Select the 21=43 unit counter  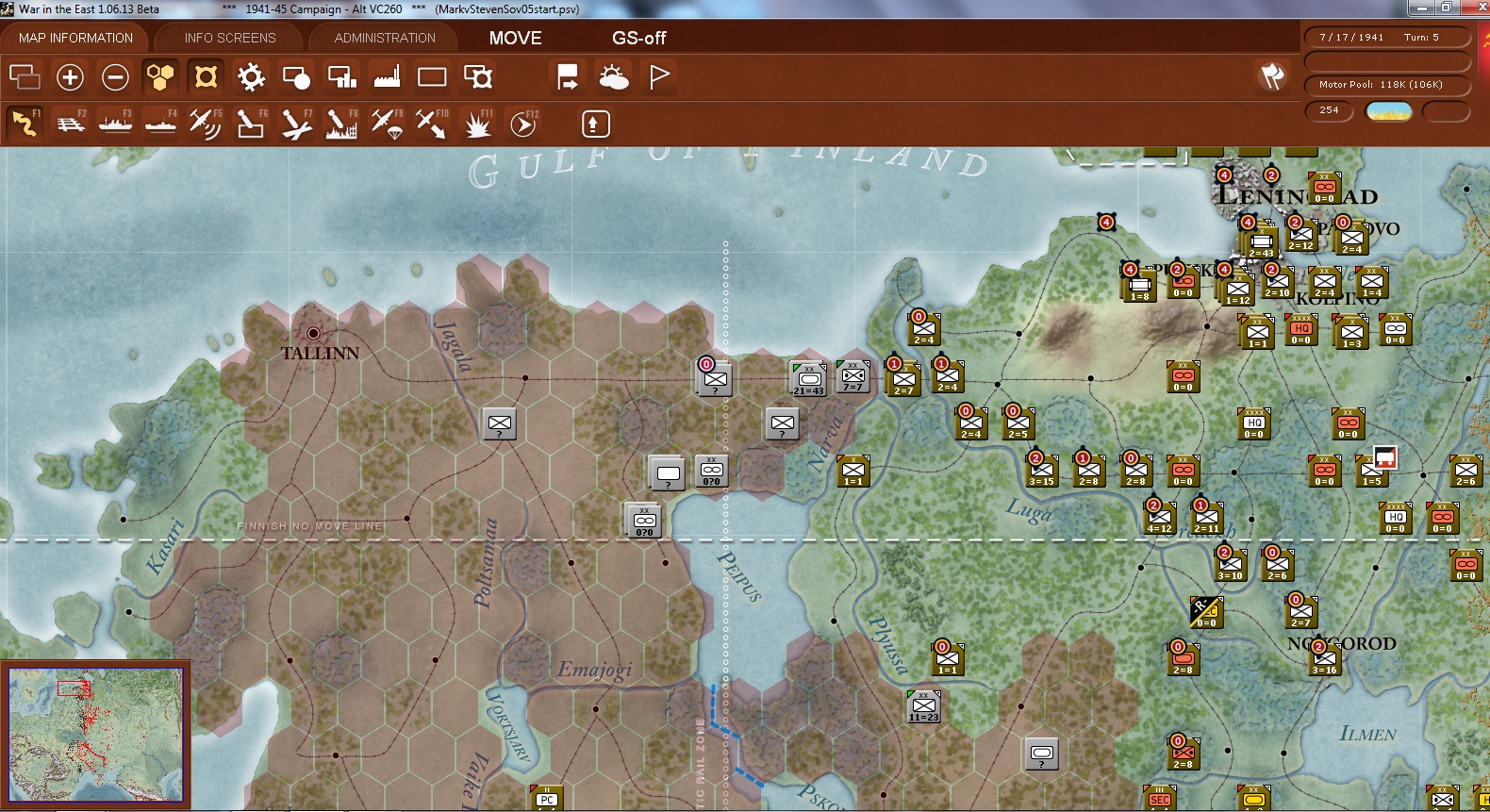coord(809,378)
